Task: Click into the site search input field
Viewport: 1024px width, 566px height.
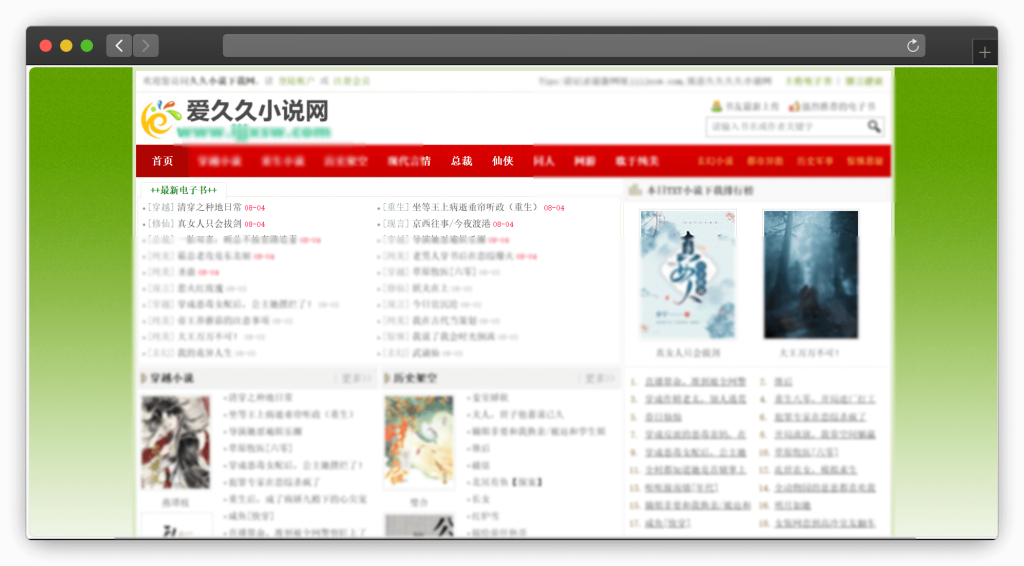Action: [x=787, y=127]
